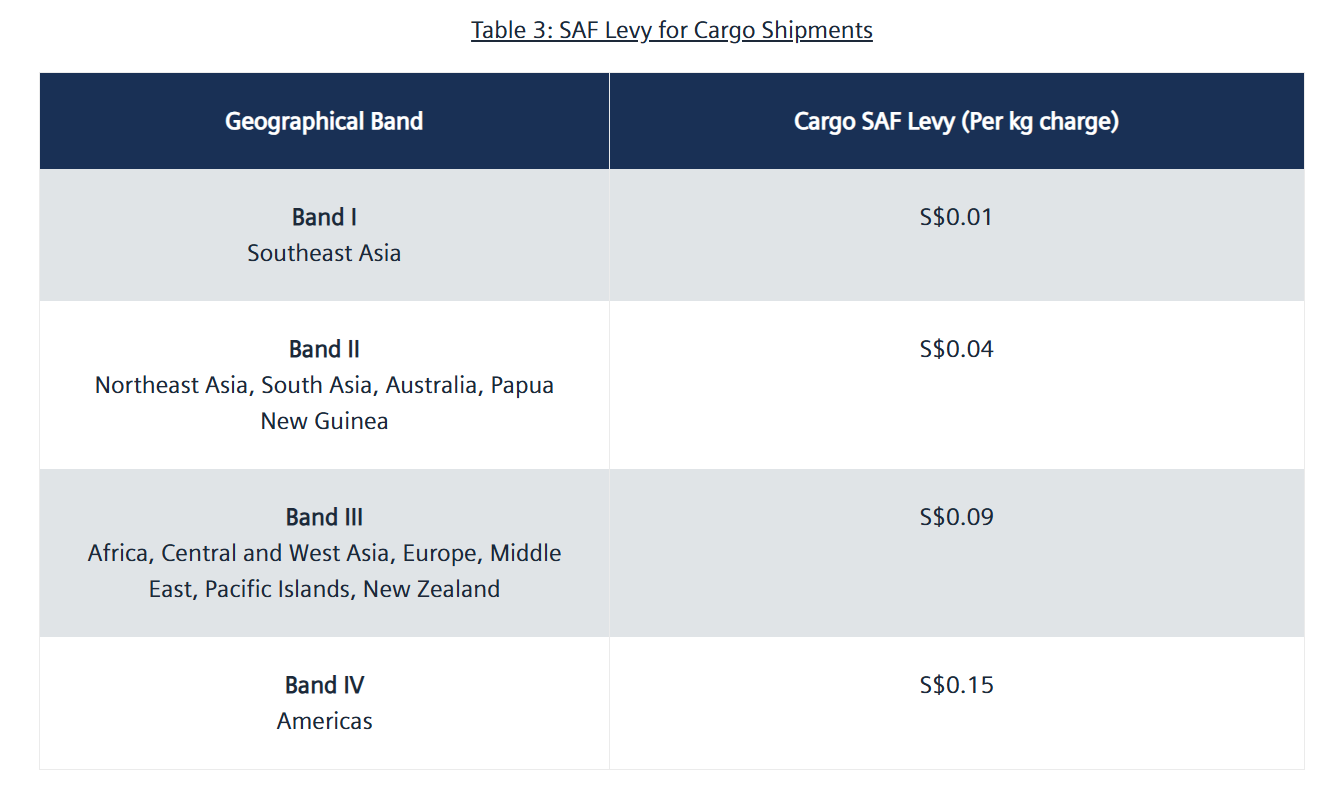
Task: Click the S$0.15 levy value
Action: point(956,685)
